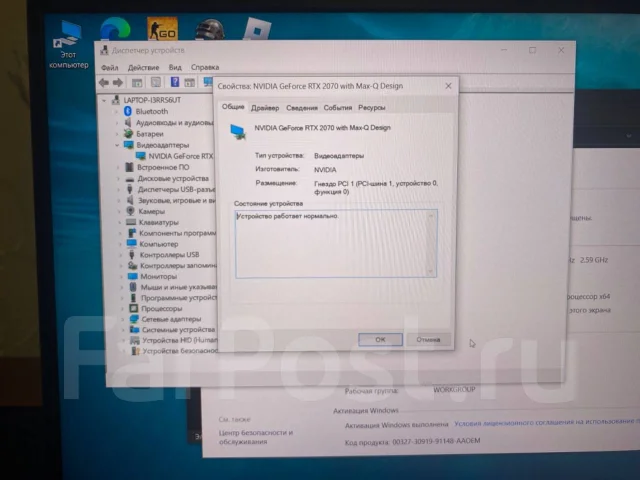The image size is (640, 480).
Task: Open Центр безопасности и обслуживания link
Action: coord(256,437)
